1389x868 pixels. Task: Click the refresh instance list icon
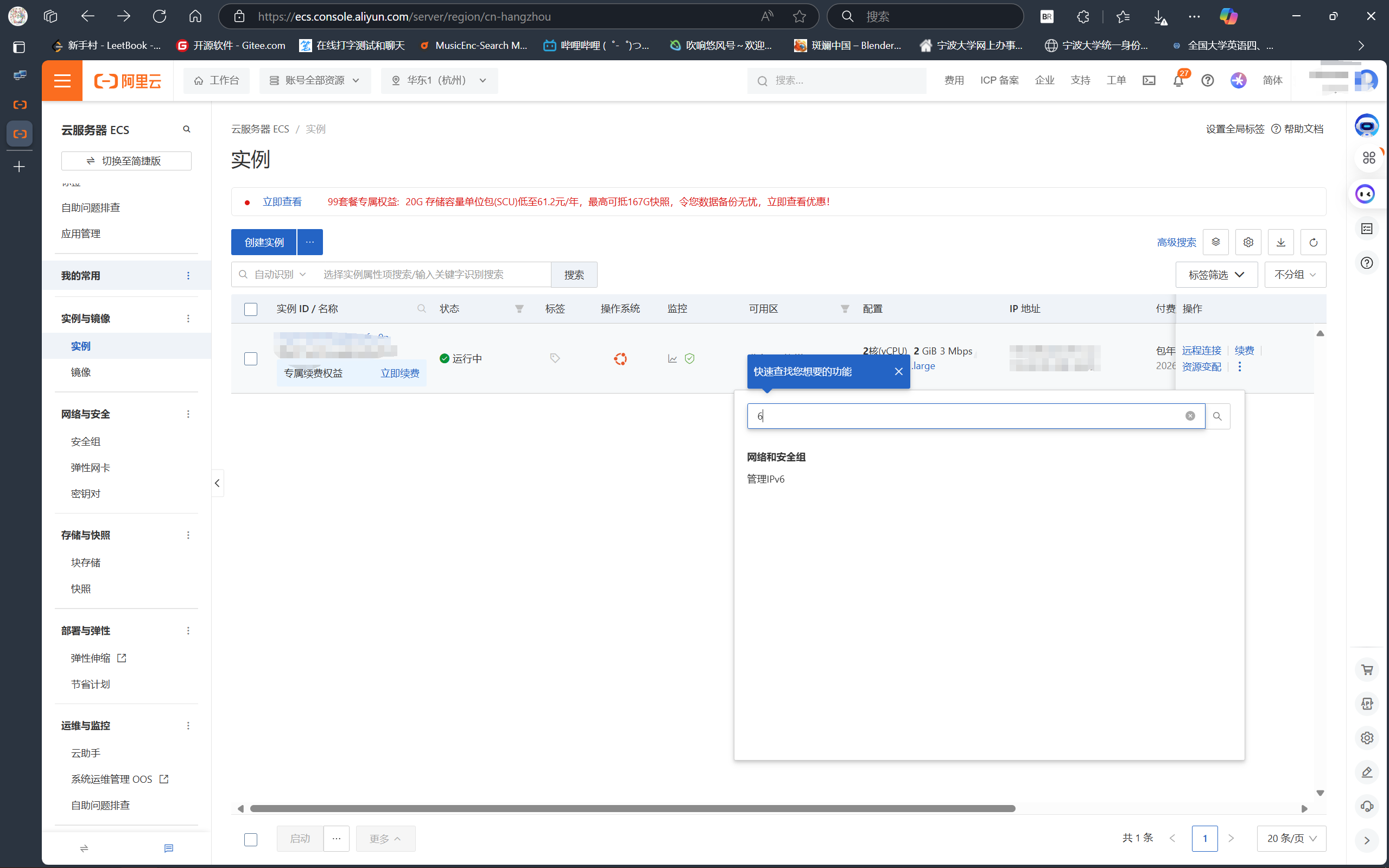tap(1312, 242)
